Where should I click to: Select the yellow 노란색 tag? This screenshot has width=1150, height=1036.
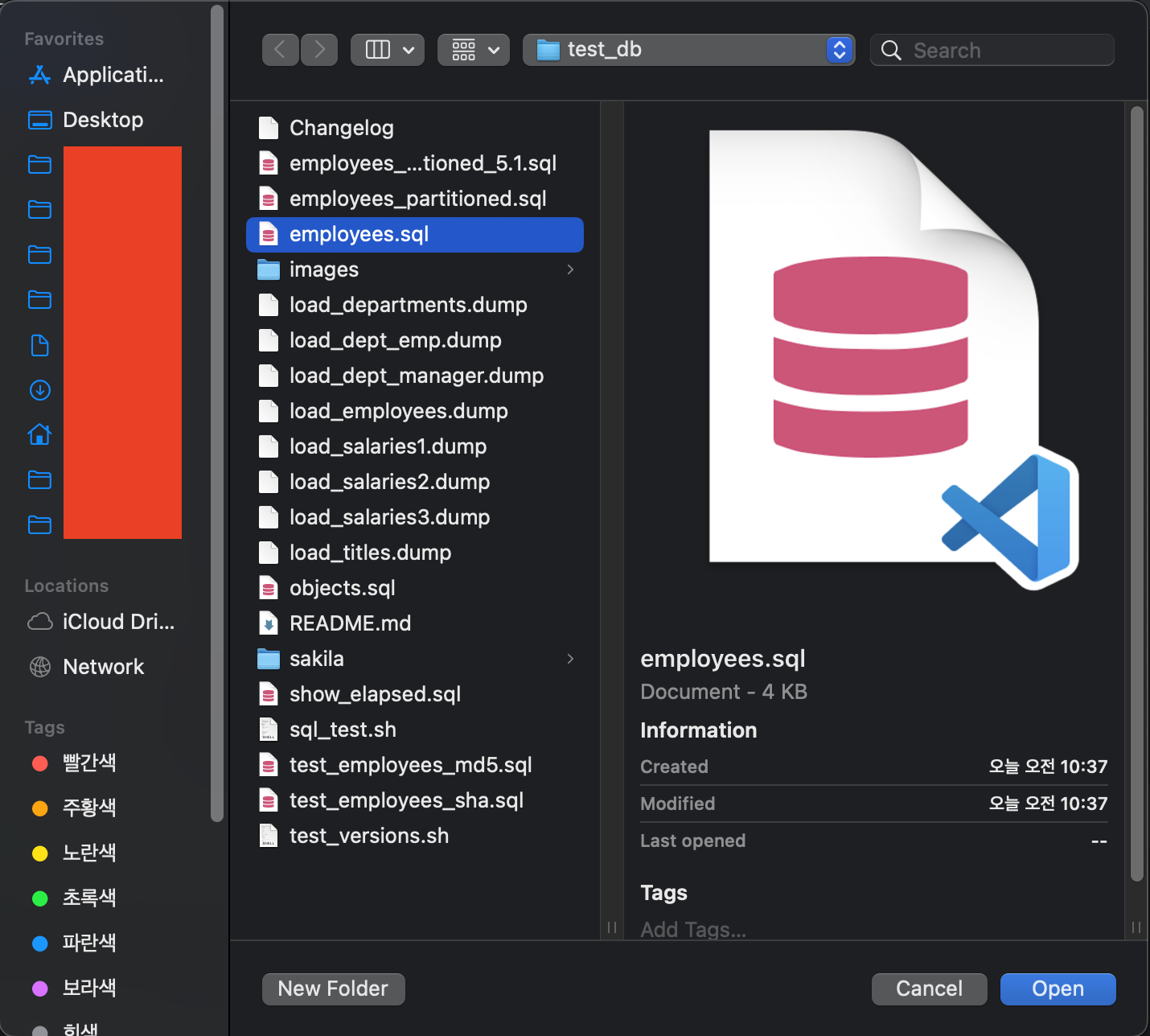pyautogui.click(x=74, y=853)
